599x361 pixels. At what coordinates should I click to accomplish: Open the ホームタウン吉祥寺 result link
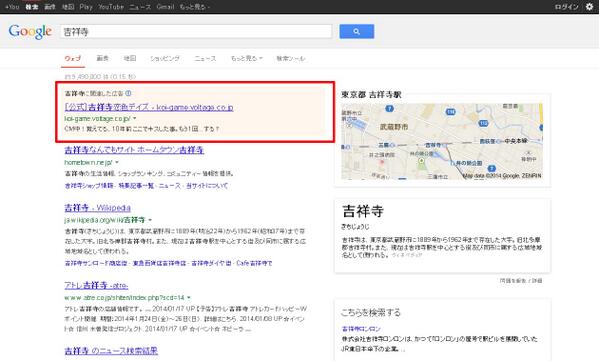tap(134, 150)
